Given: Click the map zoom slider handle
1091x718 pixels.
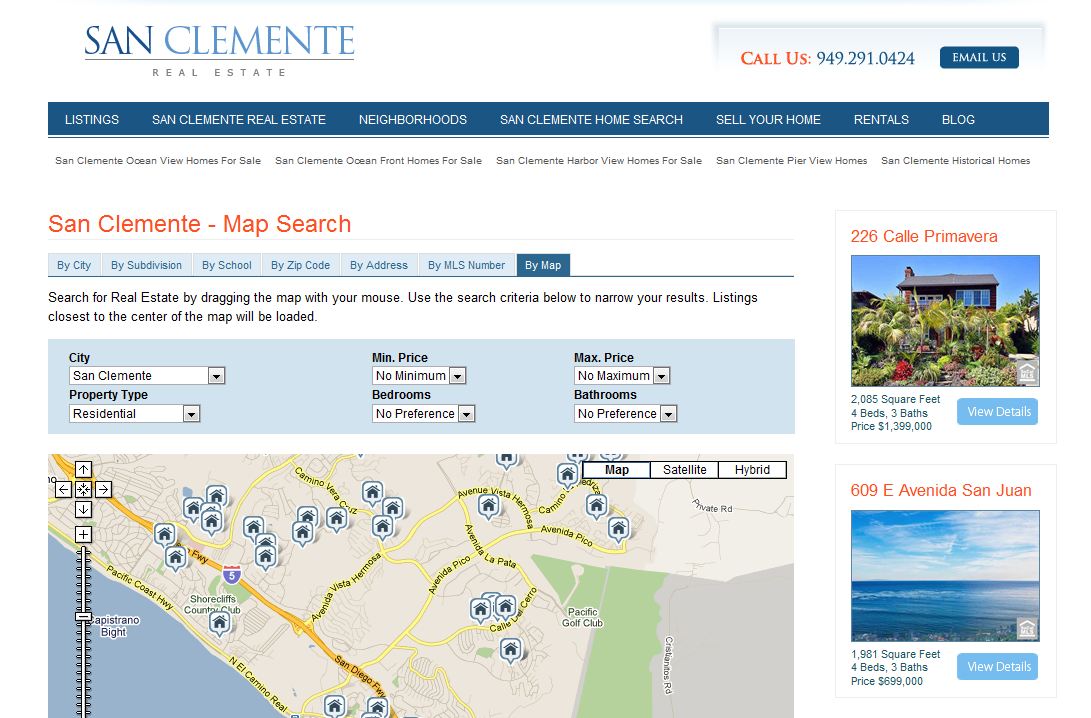Looking at the screenshot, I should [84, 617].
